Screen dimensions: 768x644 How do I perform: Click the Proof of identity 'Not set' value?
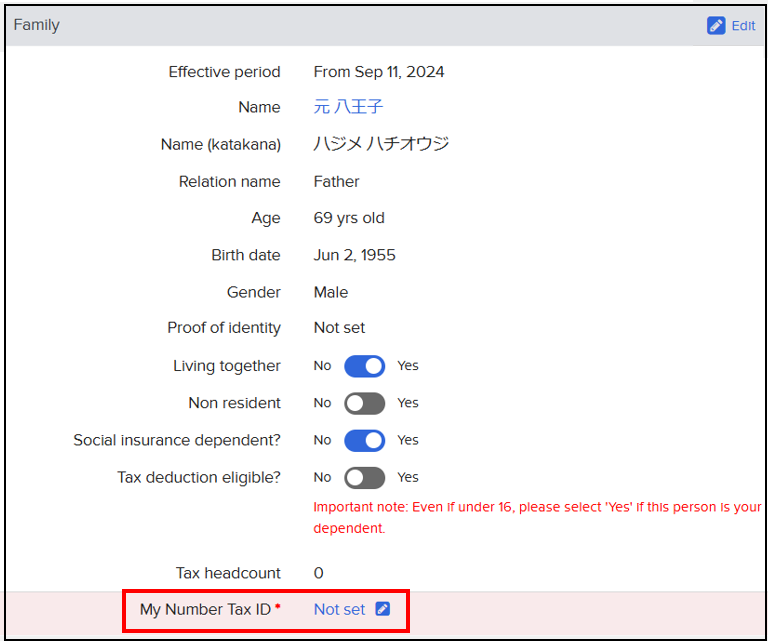click(x=339, y=328)
